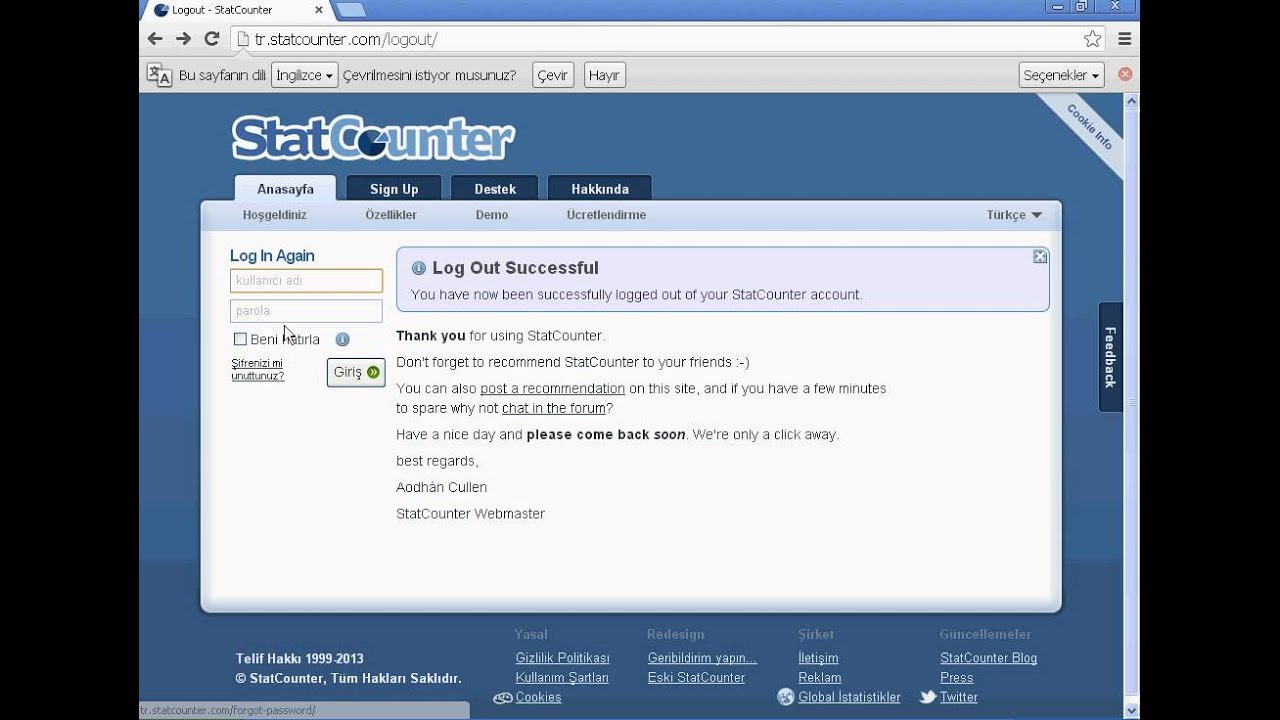Screen dimensions: 1280x720
Task: Click the translate icon in the translation bar
Action: (159, 75)
